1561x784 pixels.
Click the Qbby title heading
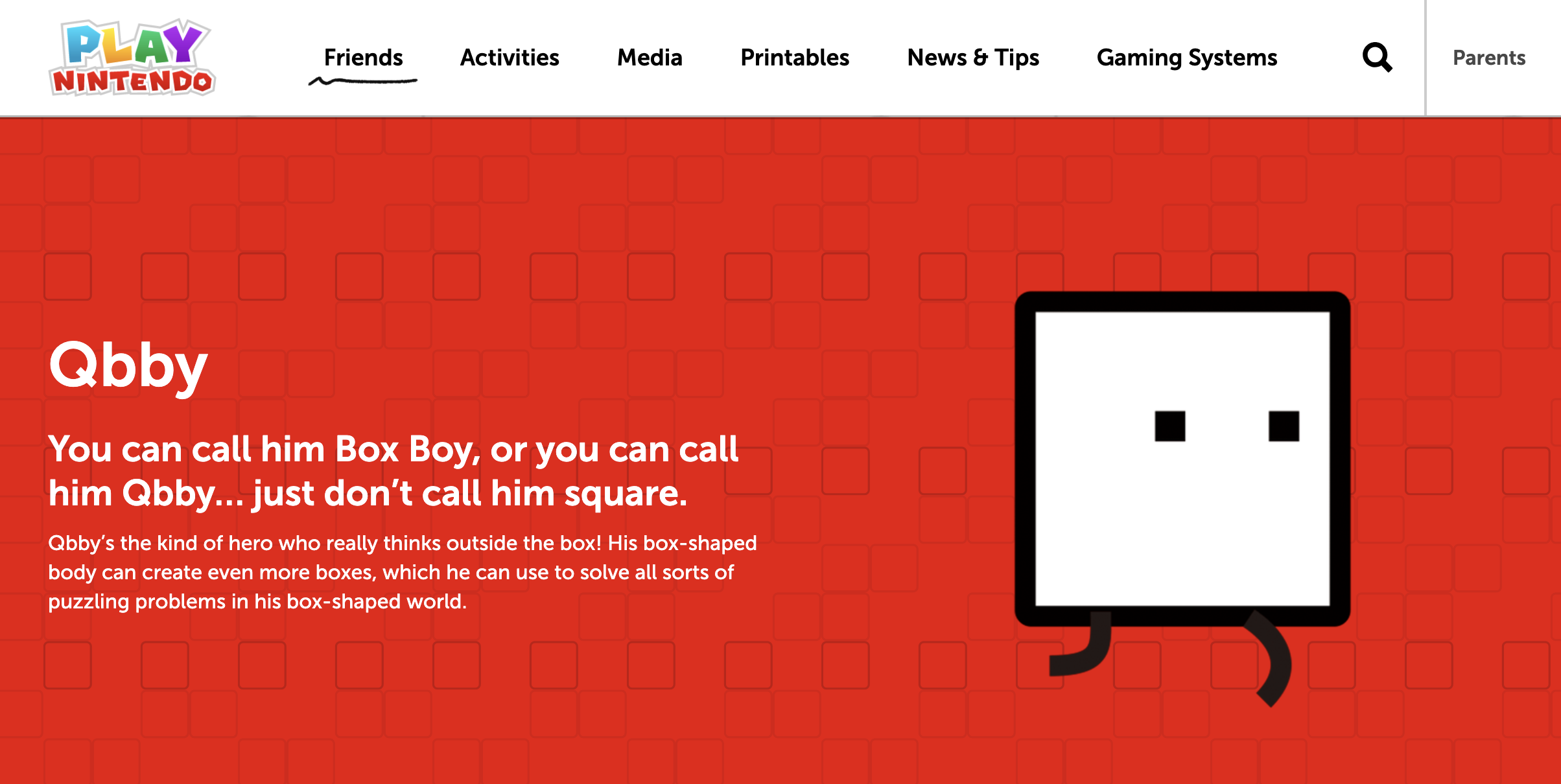pos(128,366)
